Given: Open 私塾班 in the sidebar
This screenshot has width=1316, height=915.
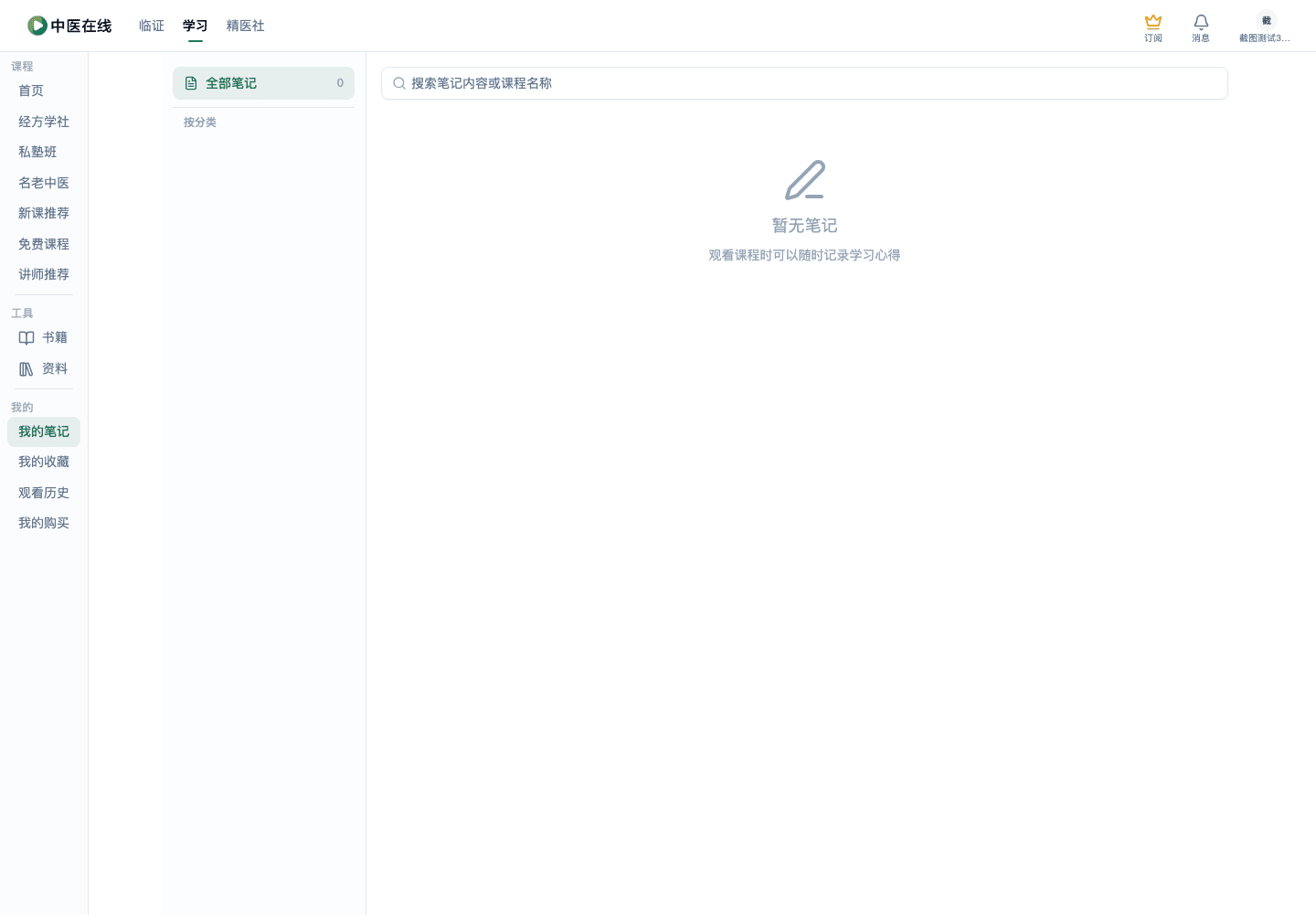Looking at the screenshot, I should click(44, 152).
